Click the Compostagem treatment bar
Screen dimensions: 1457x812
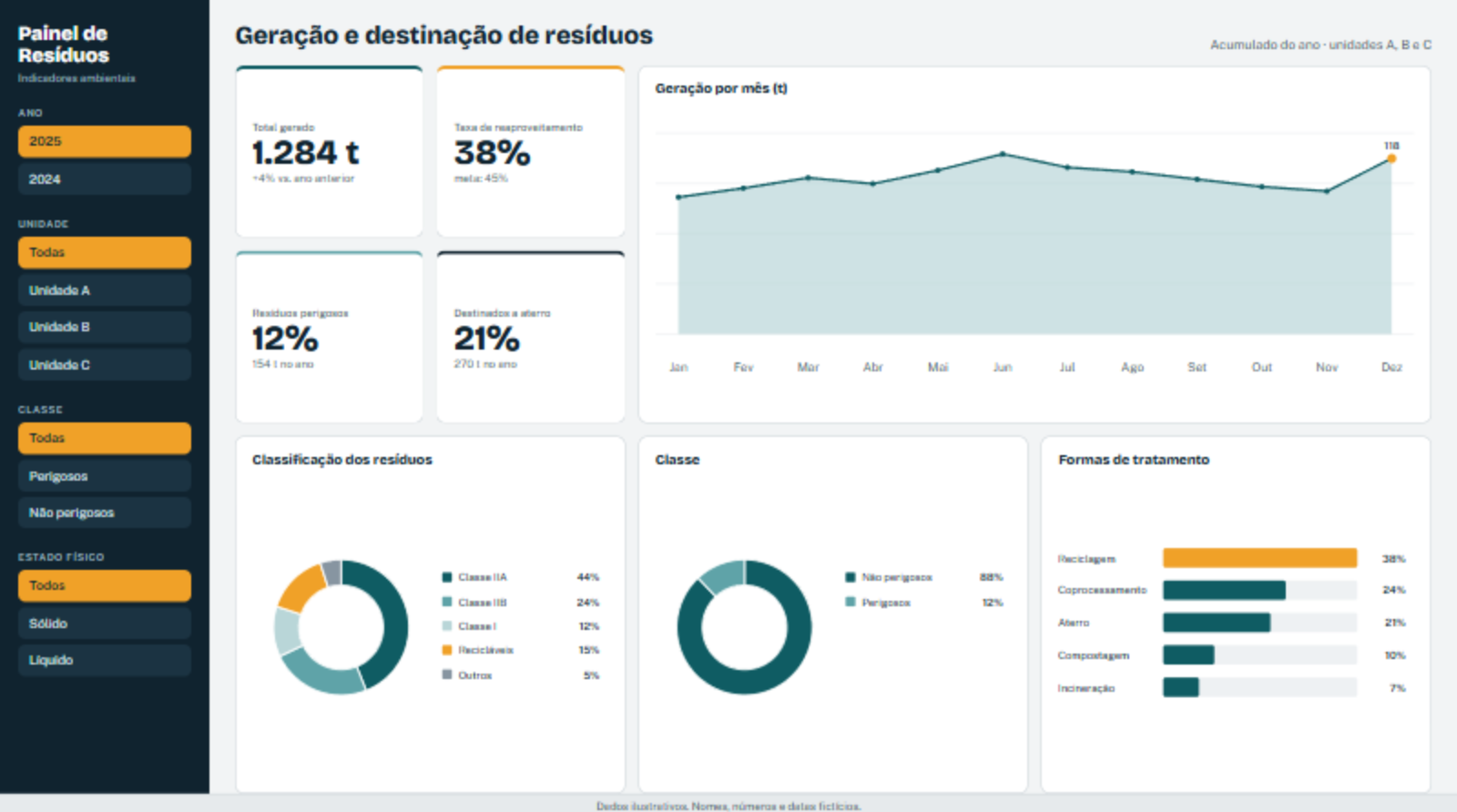coord(1188,655)
